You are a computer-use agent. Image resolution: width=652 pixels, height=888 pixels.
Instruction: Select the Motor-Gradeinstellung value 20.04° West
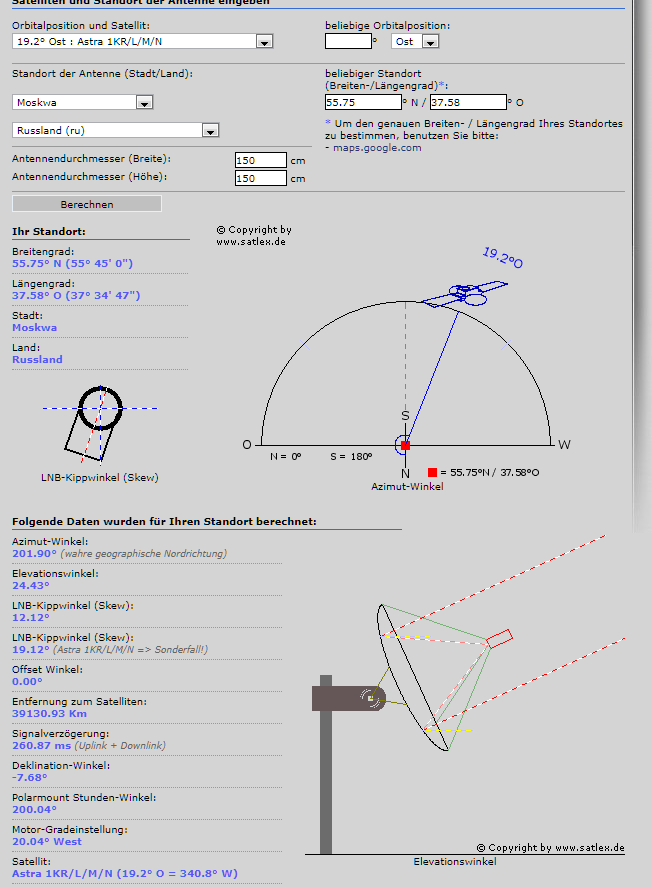tap(47, 842)
